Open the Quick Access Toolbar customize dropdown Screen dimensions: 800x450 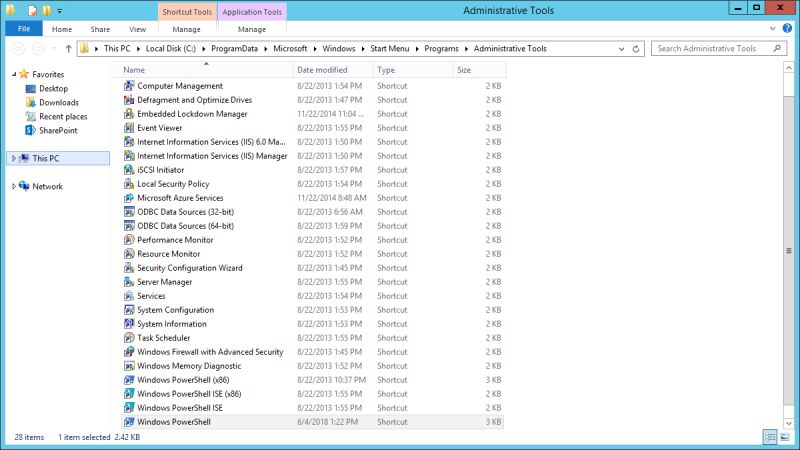tap(60, 10)
